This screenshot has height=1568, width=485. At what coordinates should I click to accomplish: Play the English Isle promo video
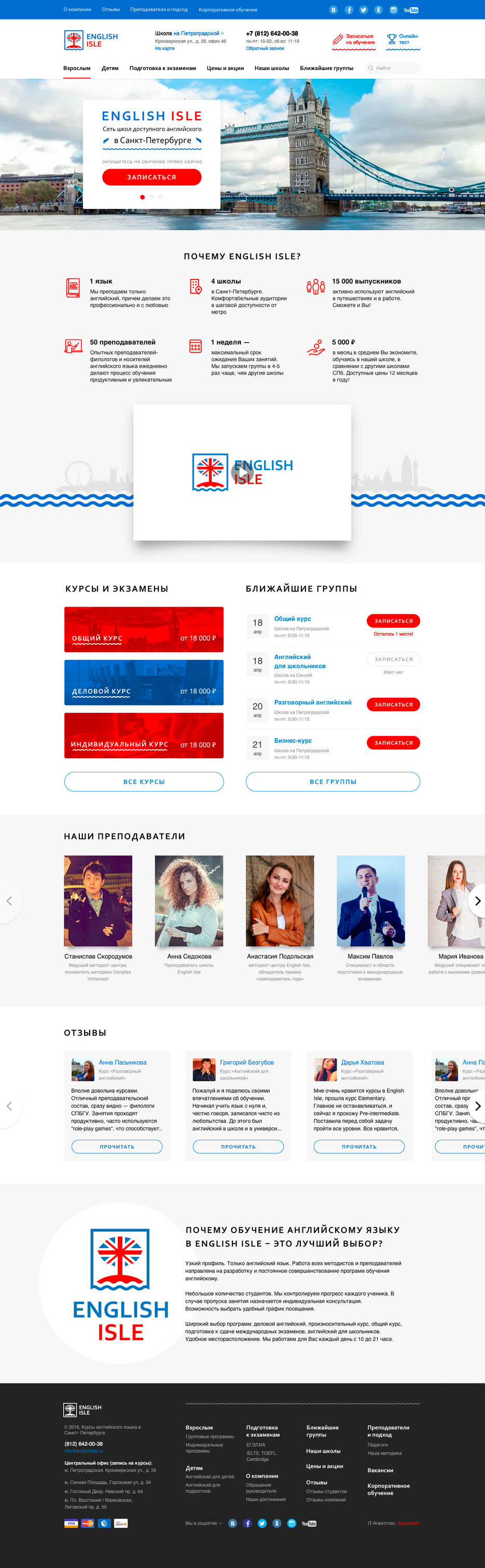(x=242, y=472)
